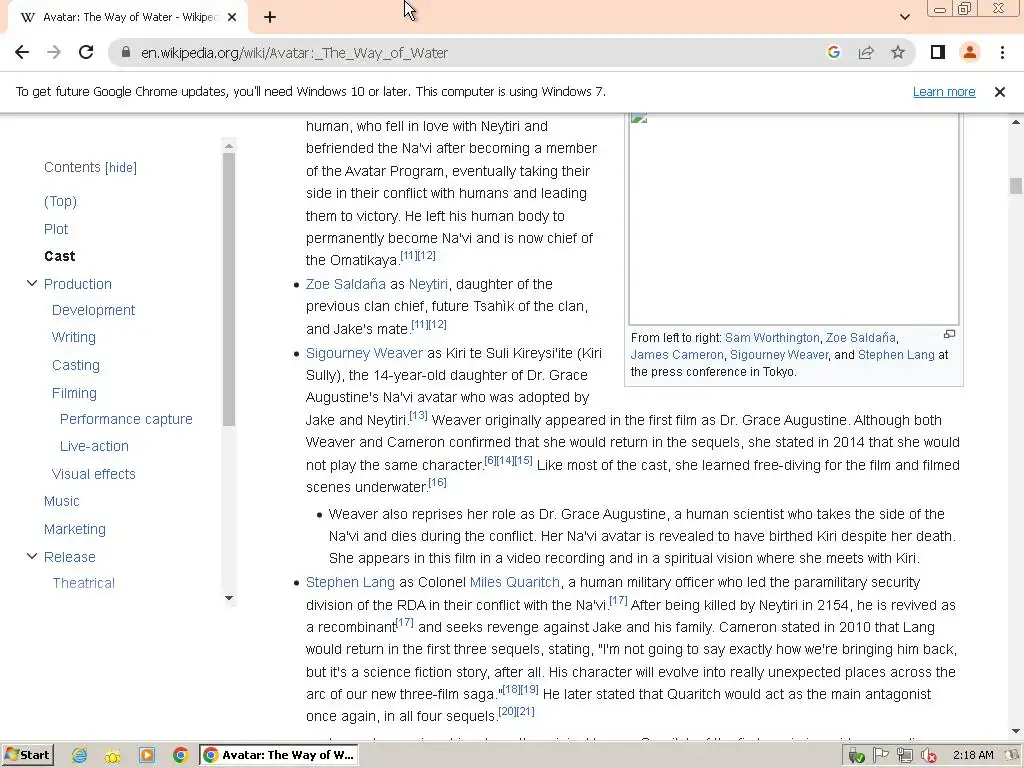
Task: Click the 2:18 AM system clock
Action: (973, 756)
